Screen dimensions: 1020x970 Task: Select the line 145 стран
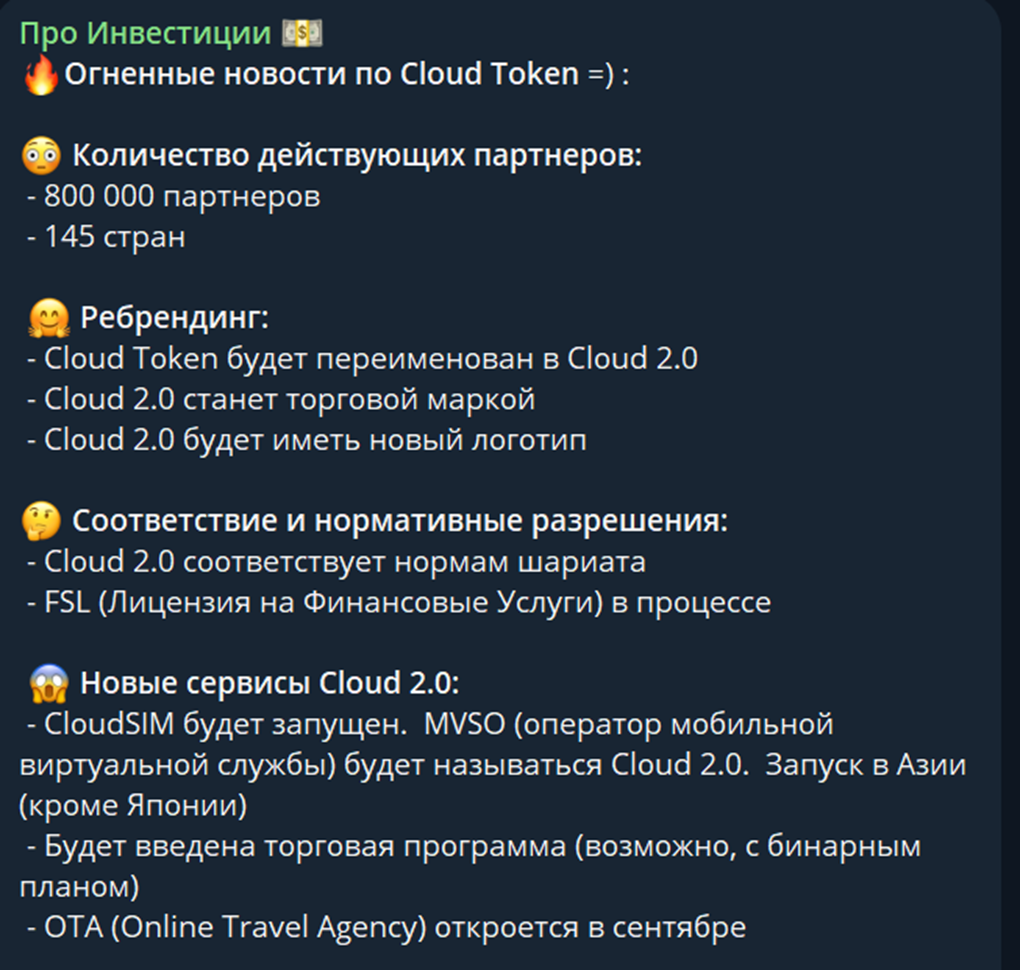click(112, 238)
